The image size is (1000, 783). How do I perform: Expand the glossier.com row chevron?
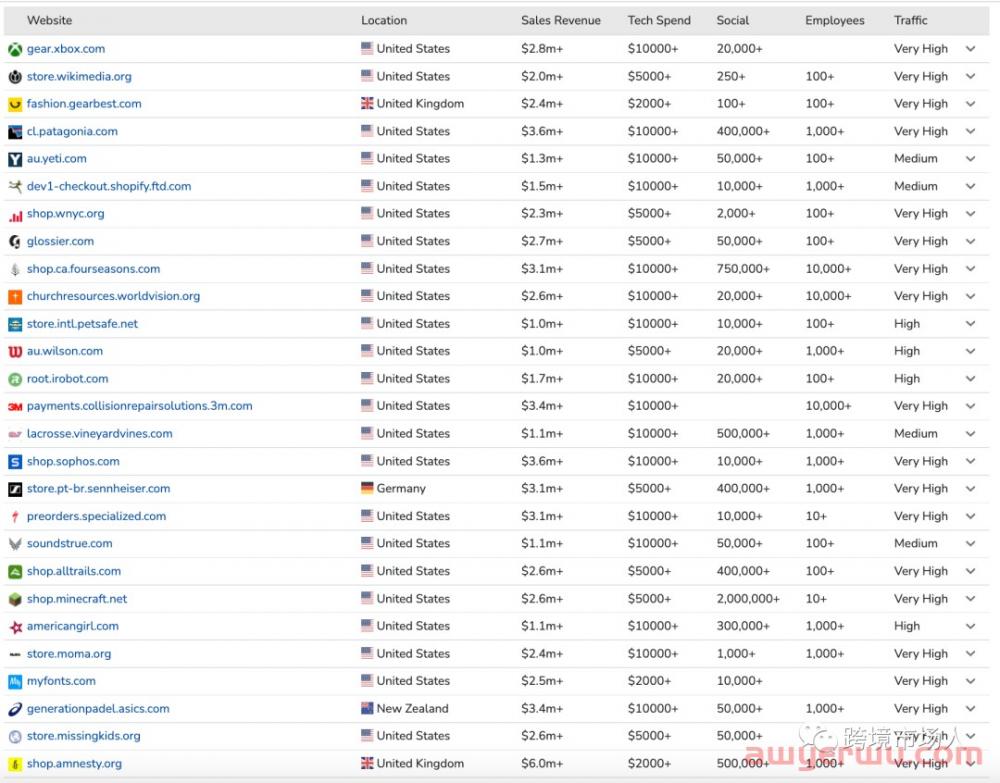click(x=970, y=241)
